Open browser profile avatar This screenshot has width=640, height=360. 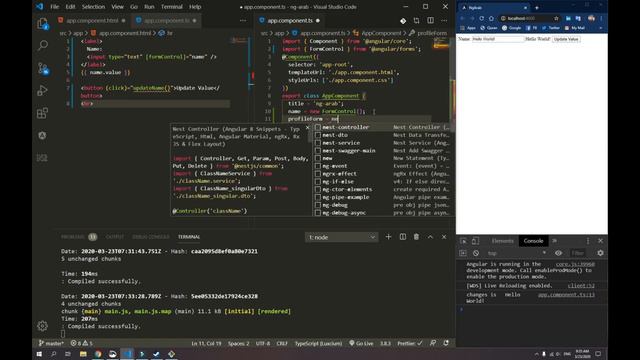(x=591, y=18)
